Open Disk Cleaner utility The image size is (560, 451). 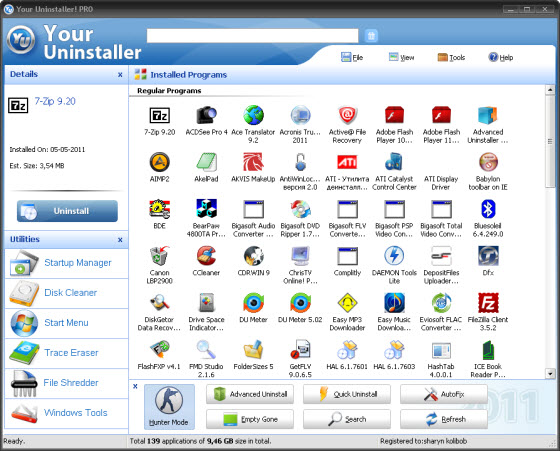(66, 293)
